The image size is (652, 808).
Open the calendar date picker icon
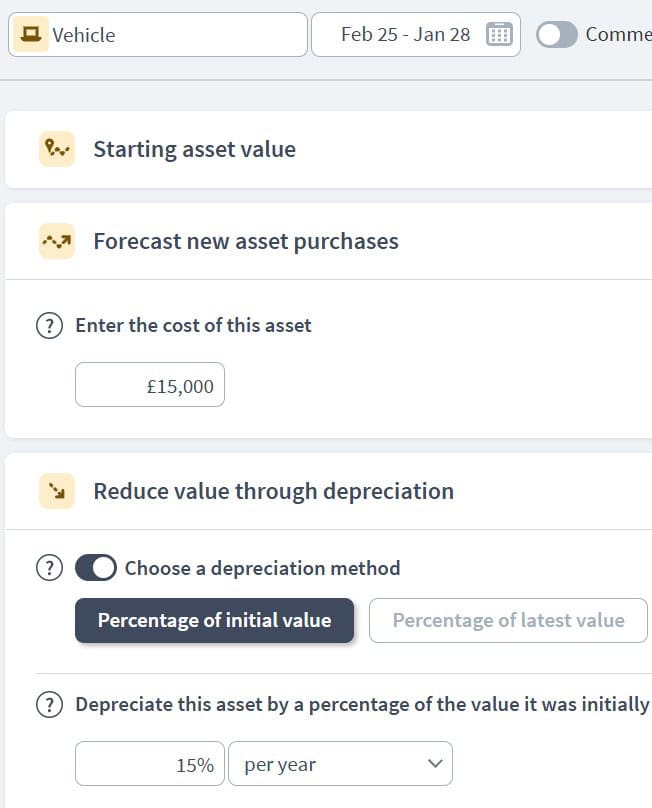tap(499, 35)
